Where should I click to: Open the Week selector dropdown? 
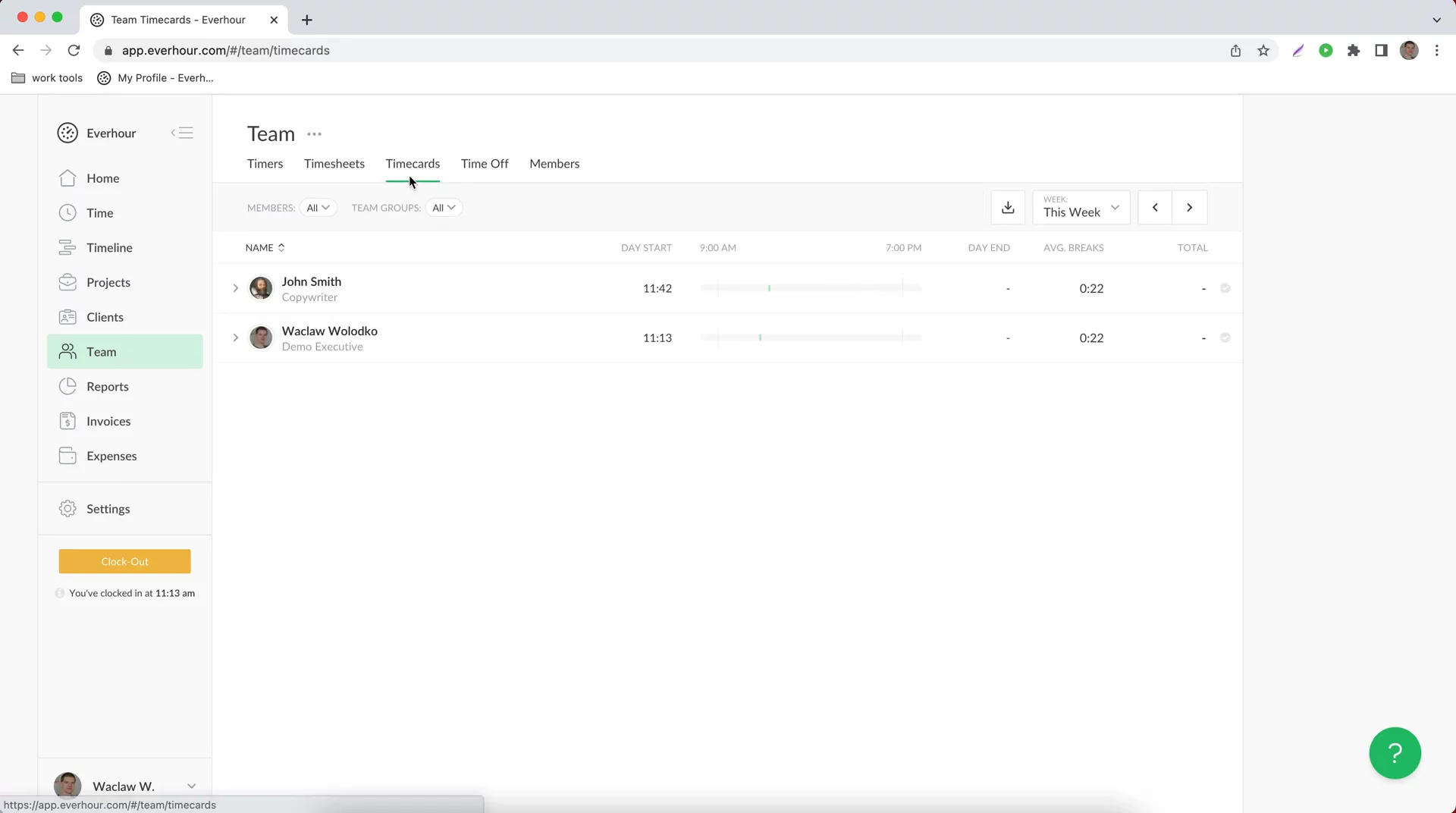(x=1081, y=208)
